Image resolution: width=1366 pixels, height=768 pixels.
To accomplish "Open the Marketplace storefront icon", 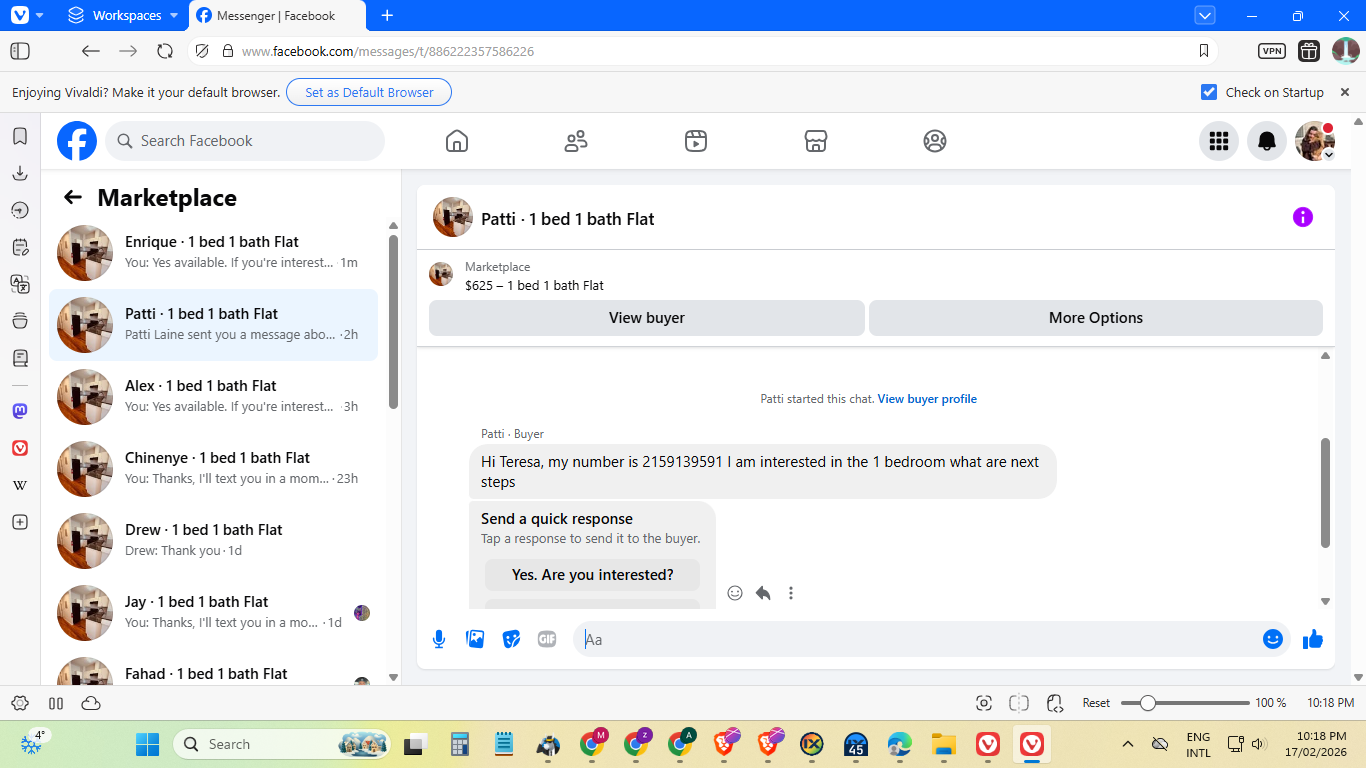I will click(816, 141).
